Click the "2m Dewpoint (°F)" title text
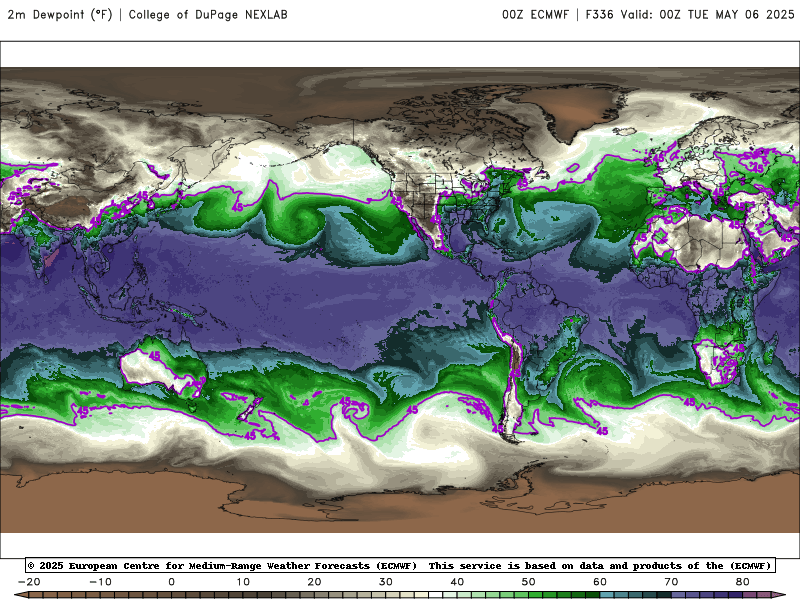 [x=60, y=14]
